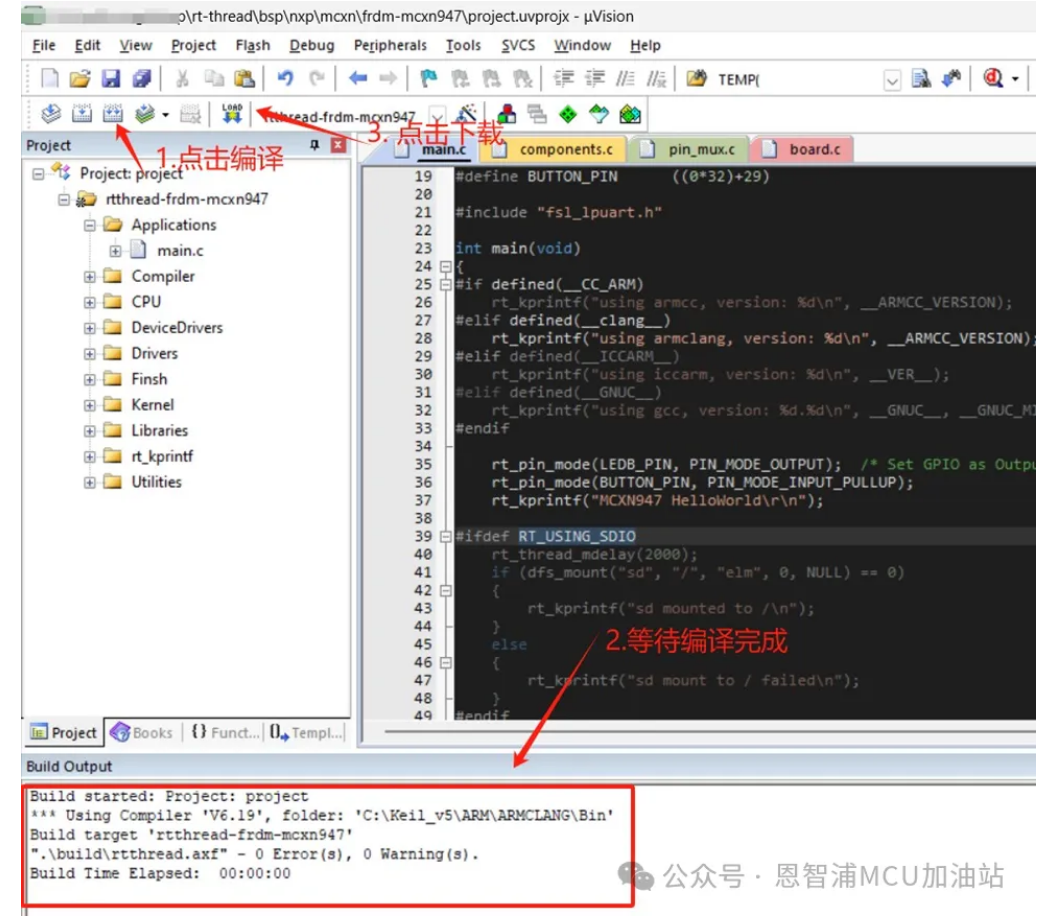Click the Rebuild all target files icon
This screenshot has width=1051, height=916.
click(113, 114)
